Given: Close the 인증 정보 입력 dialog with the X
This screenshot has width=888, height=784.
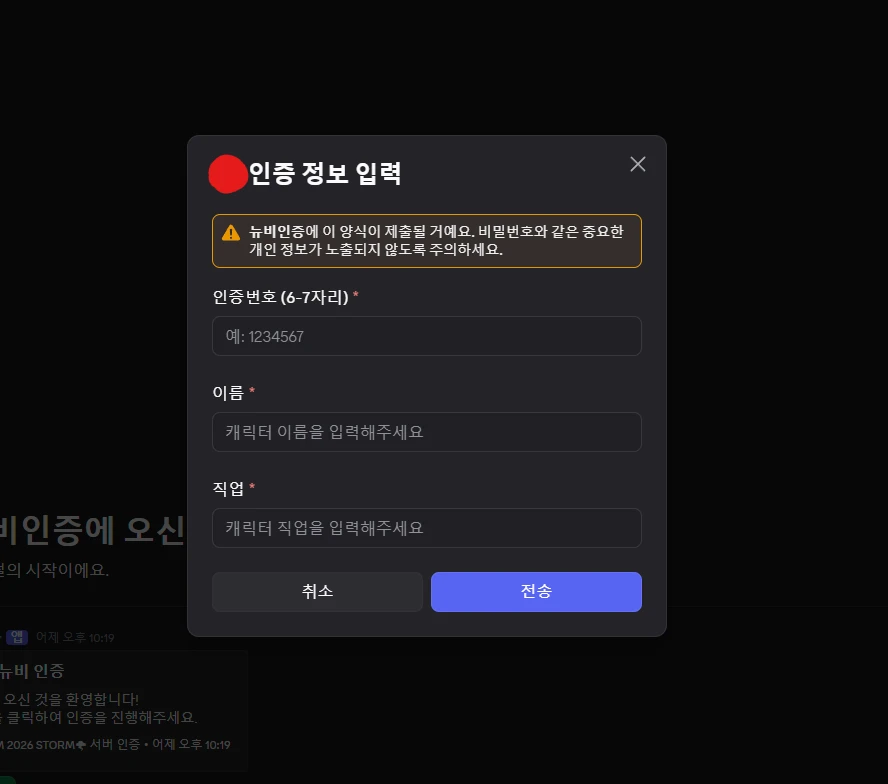Looking at the screenshot, I should 637,163.
